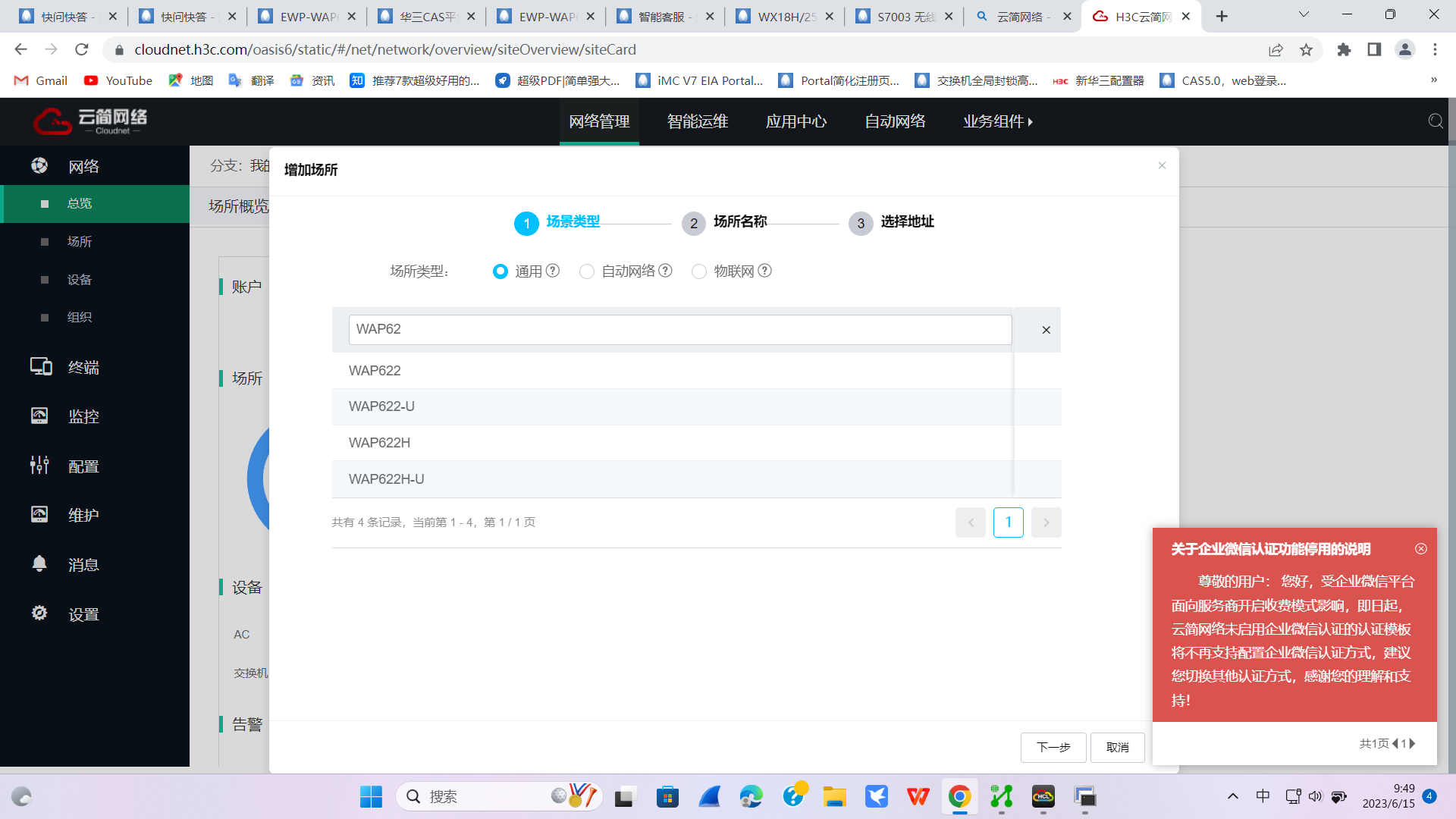Image resolution: width=1456 pixels, height=819 pixels.
Task: Open the 设置 gear settings section
Action: click(83, 614)
